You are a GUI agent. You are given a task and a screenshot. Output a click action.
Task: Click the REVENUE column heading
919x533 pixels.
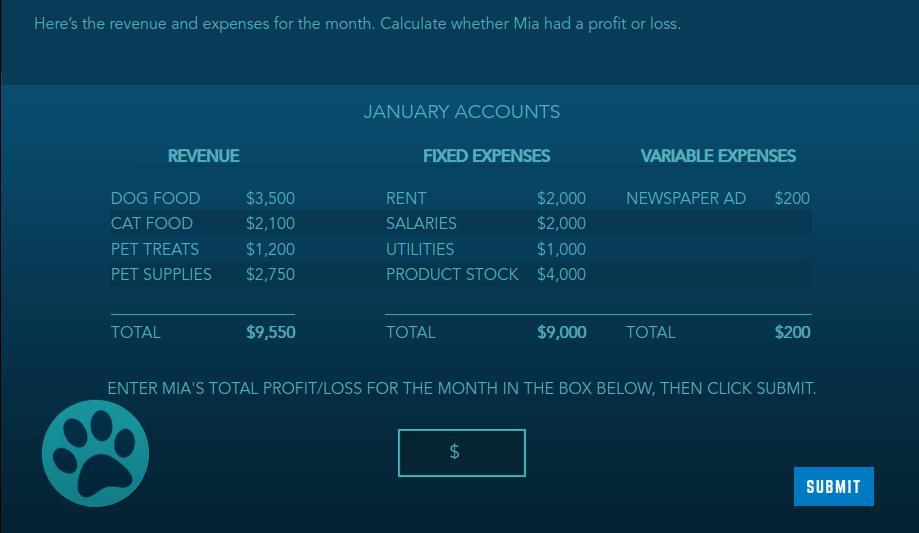[203, 156]
